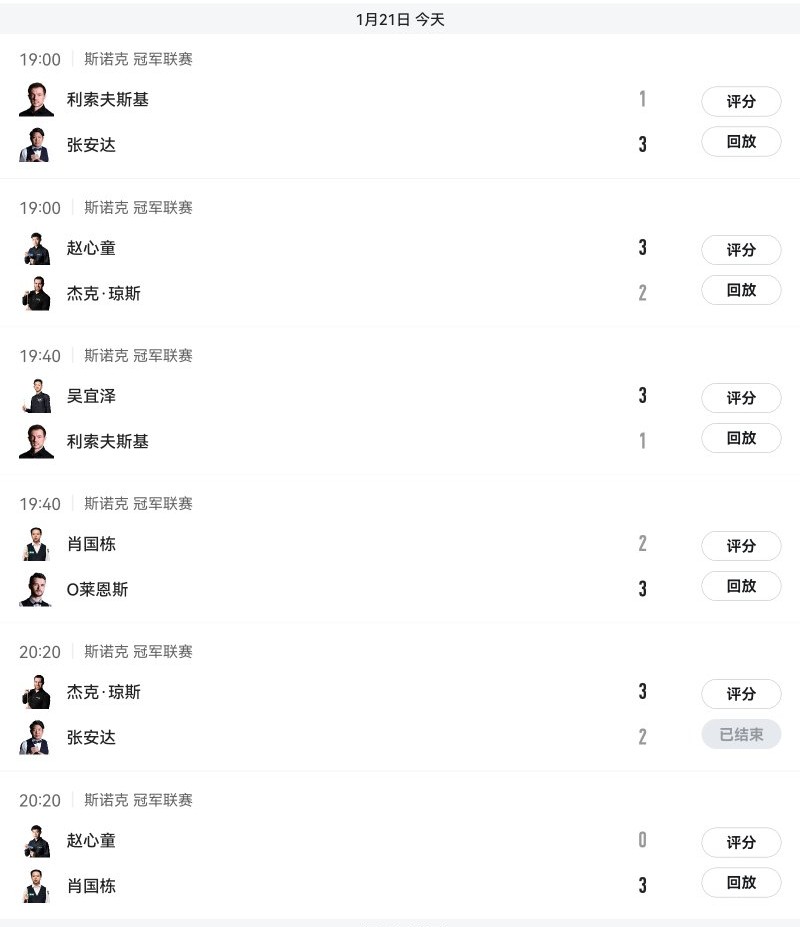Image resolution: width=800 pixels, height=927 pixels.
Task: Watch 回放 of 利索夫斯基 vs 张安达
Action: pos(741,142)
